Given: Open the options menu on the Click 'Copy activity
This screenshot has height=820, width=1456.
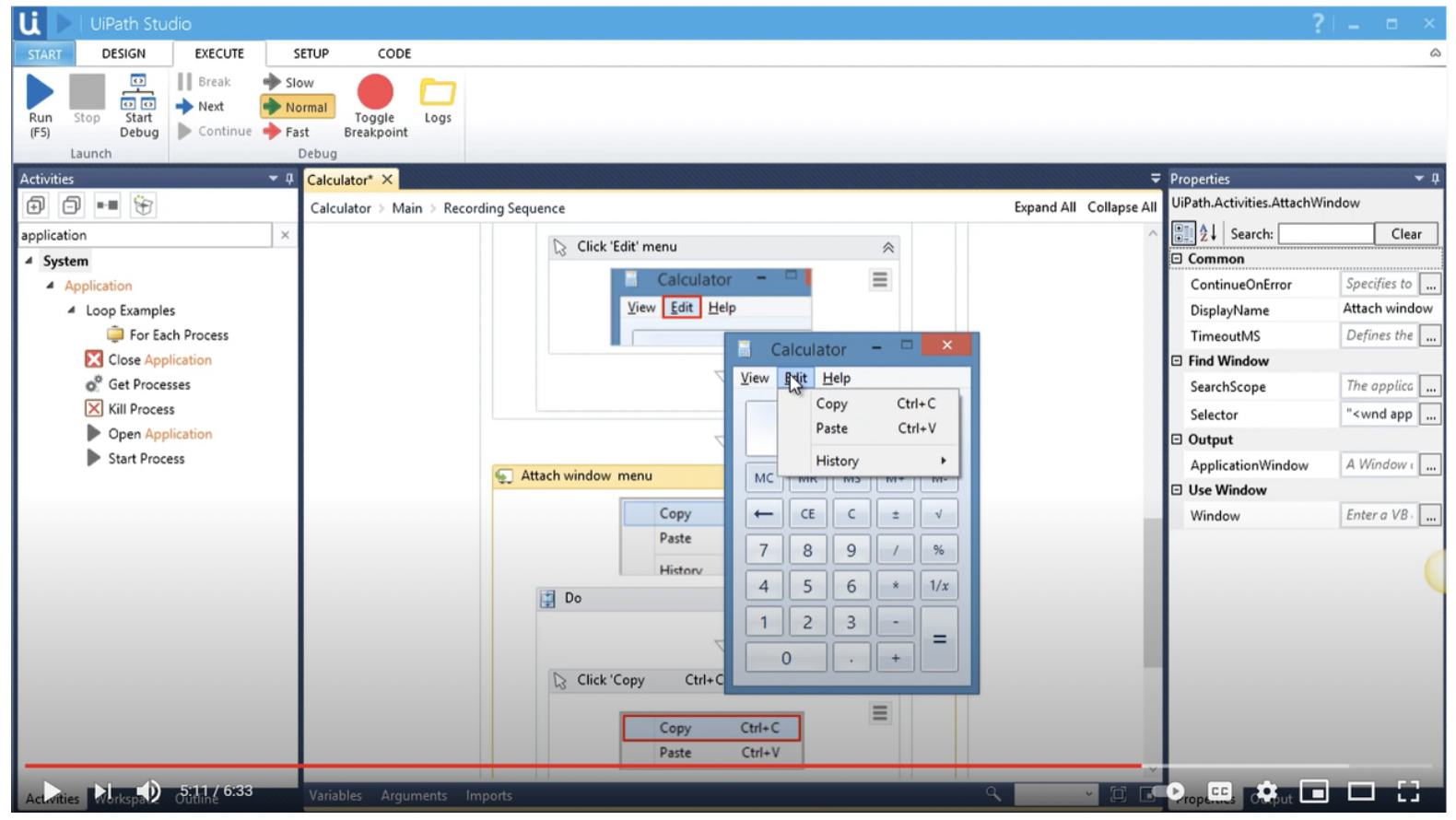Looking at the screenshot, I should pos(880,713).
